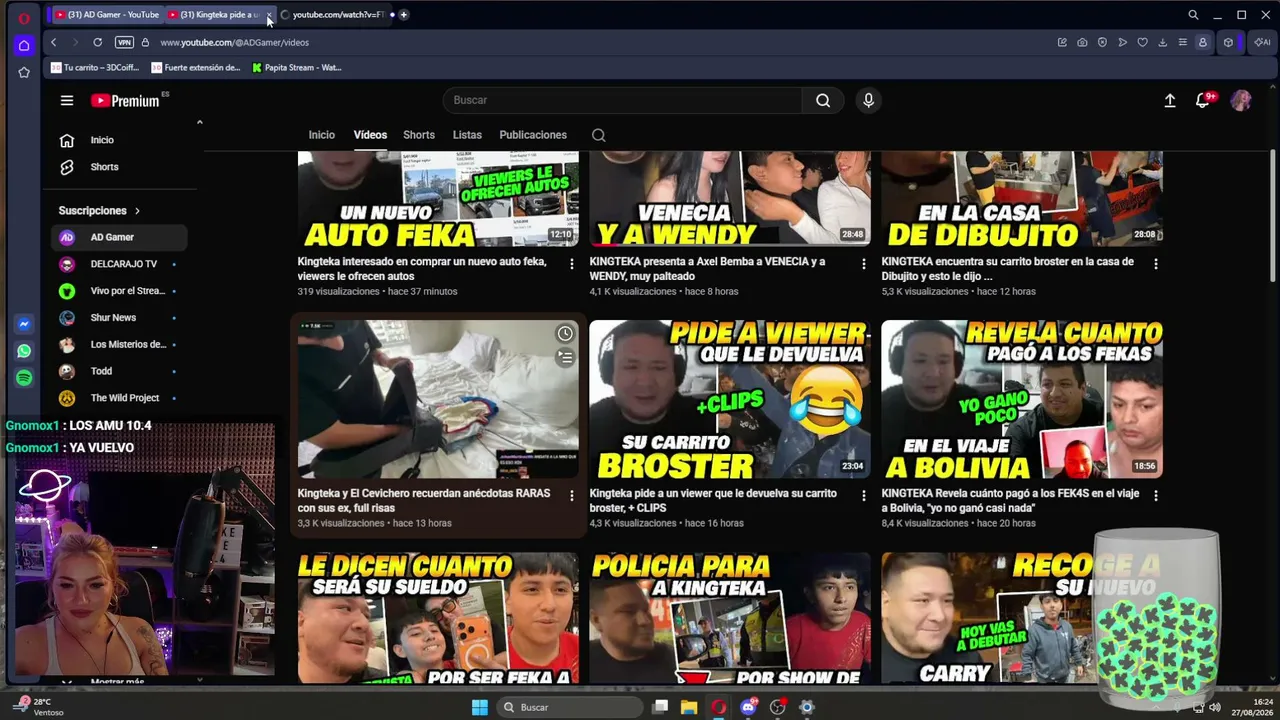This screenshot has width=1280, height=720.
Task: Open options for 'viaje a Bolivia' video
Action: pos(1156,496)
